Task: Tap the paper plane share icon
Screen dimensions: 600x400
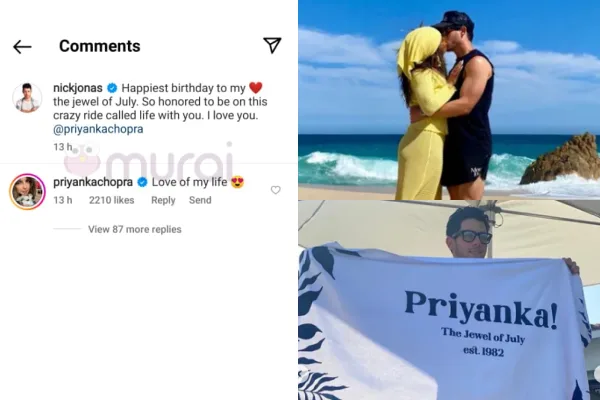Action: click(x=272, y=45)
